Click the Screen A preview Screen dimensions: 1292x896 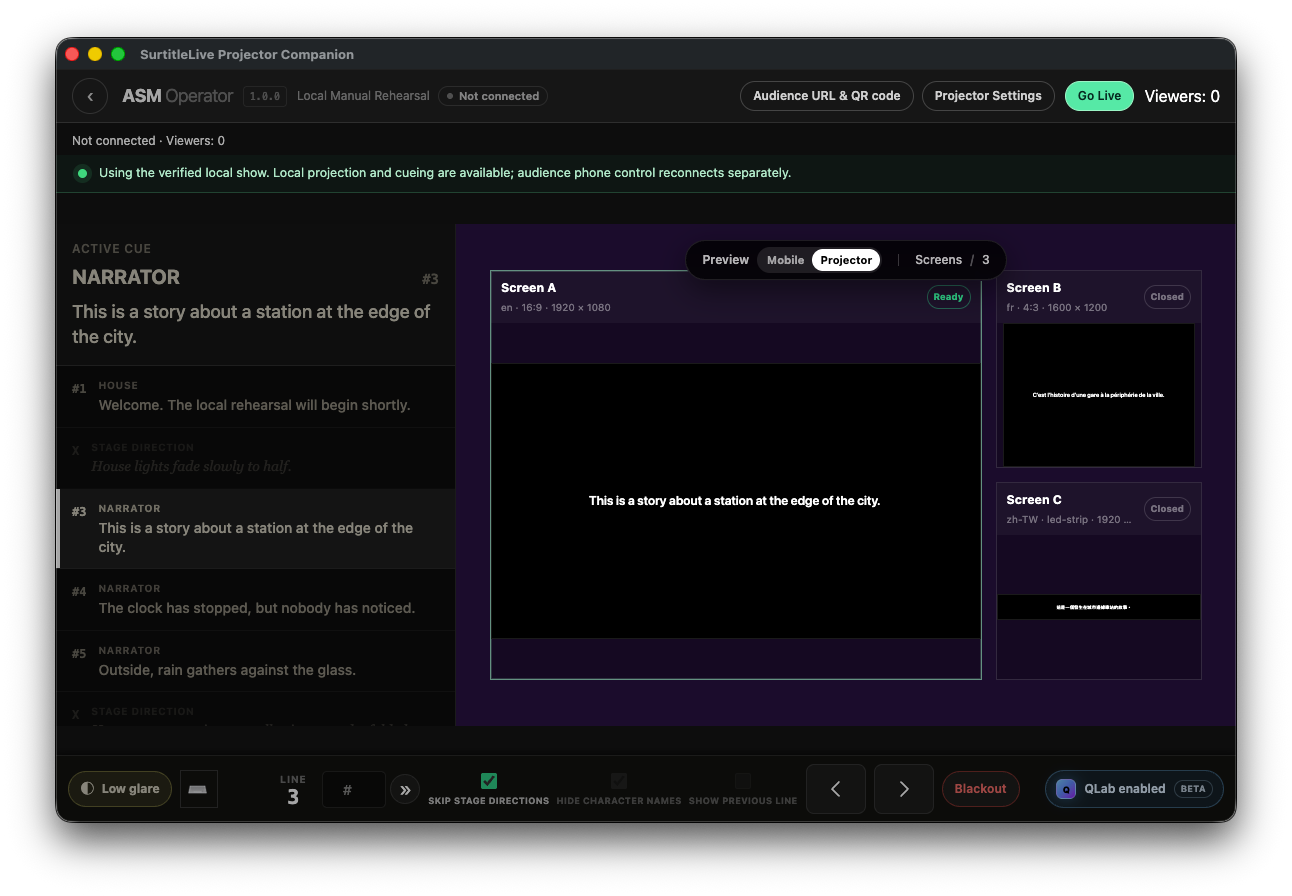pos(736,501)
